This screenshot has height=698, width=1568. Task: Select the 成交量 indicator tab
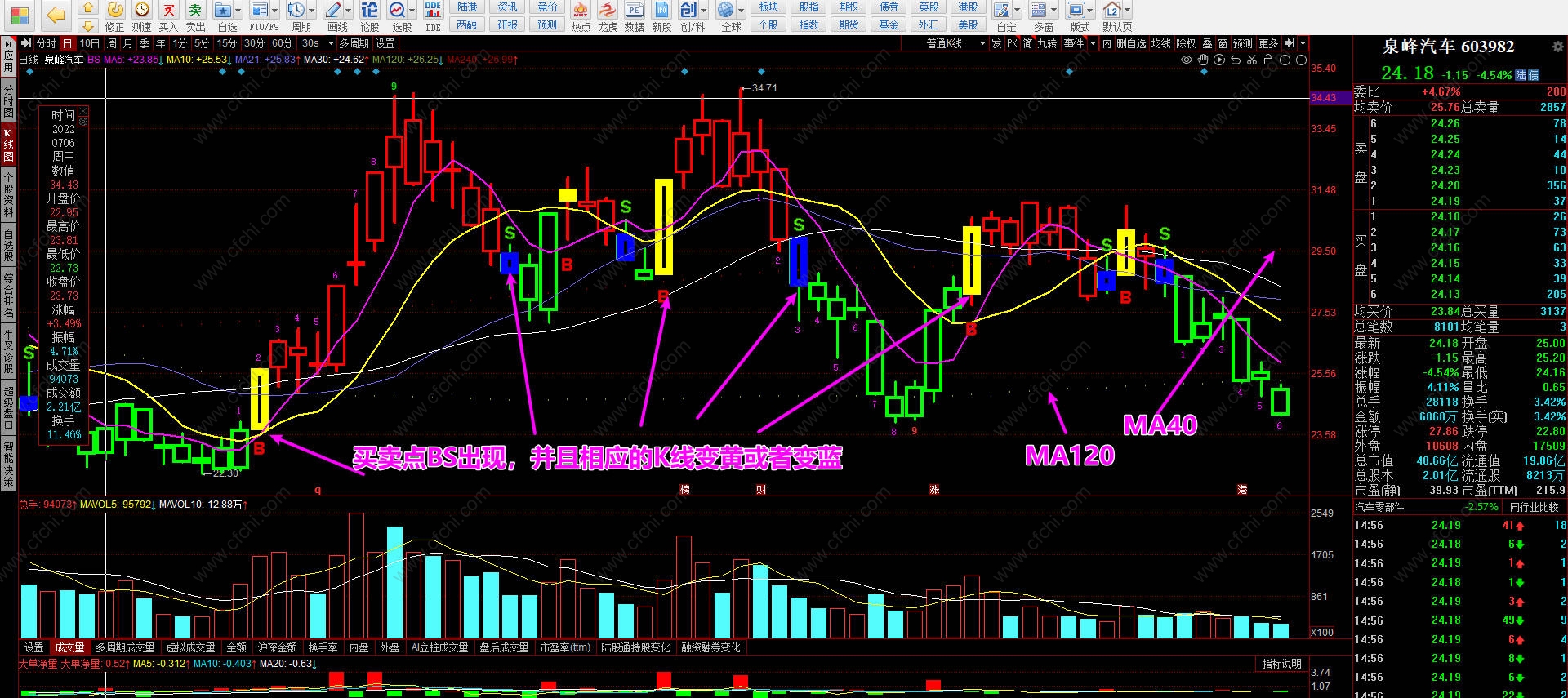point(69,647)
